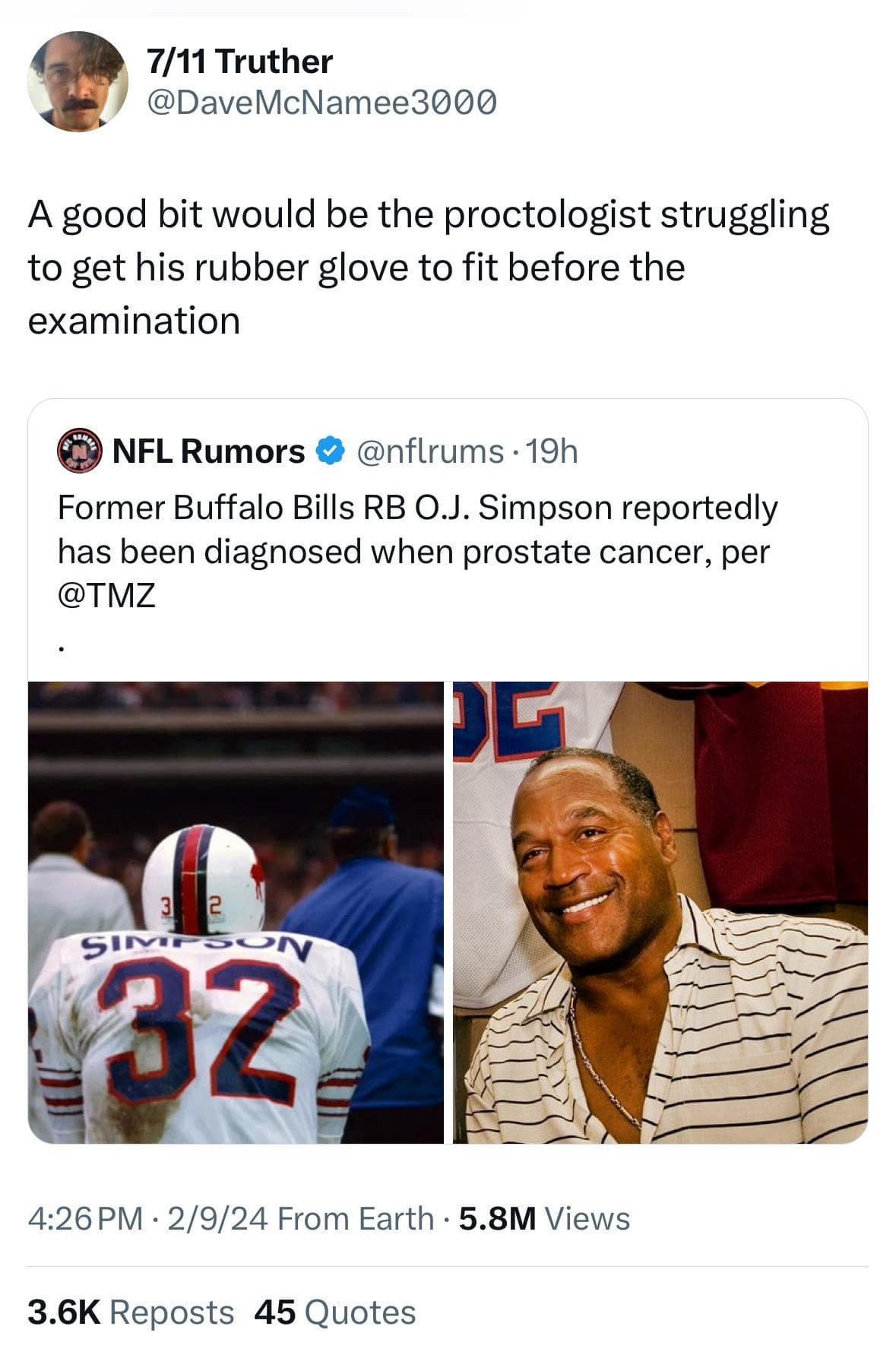
Task: Click the proctologist joke tweet text
Action: point(428,268)
